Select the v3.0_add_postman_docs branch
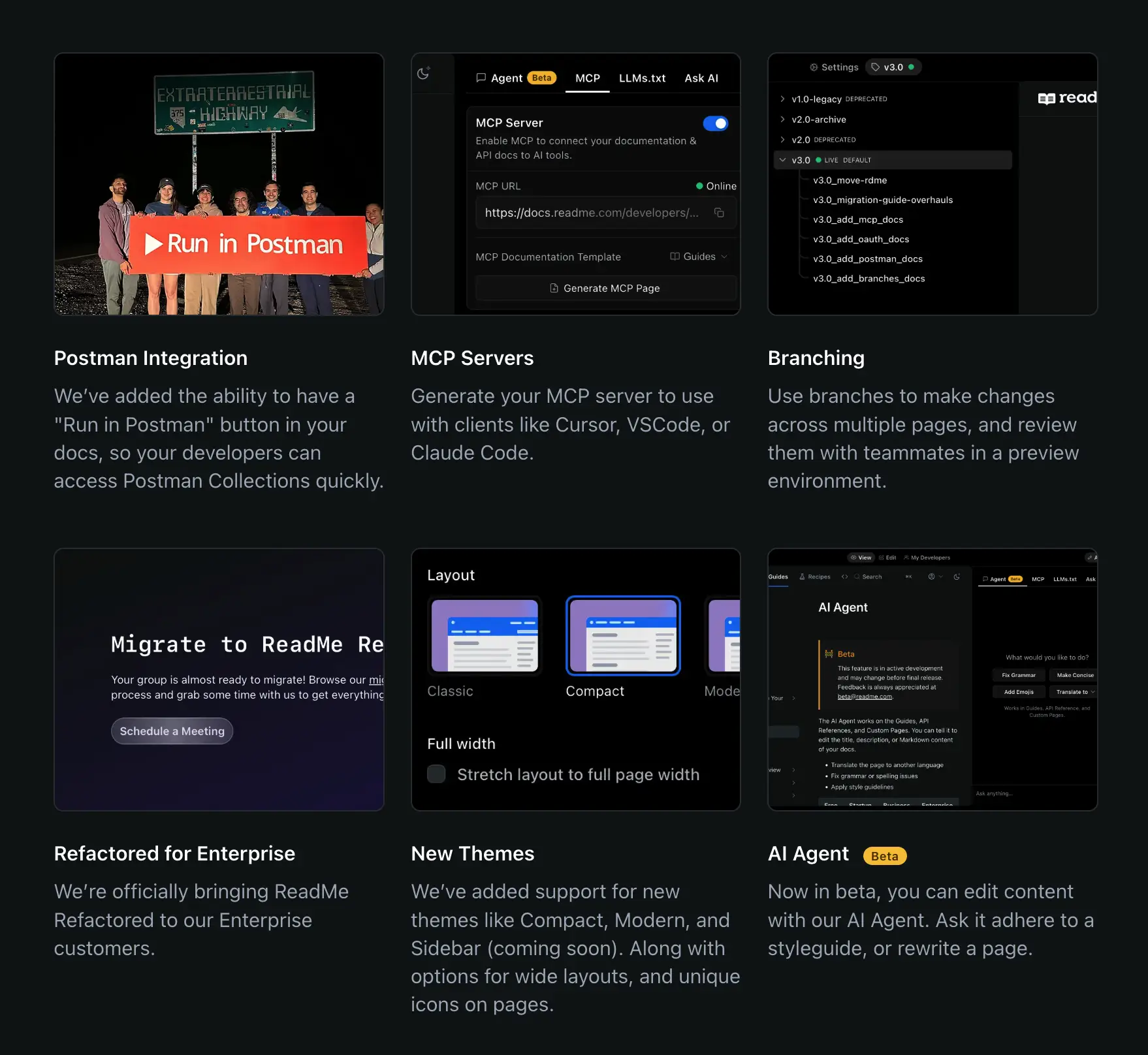The height and width of the screenshot is (1055, 1148). pyautogui.click(x=868, y=259)
